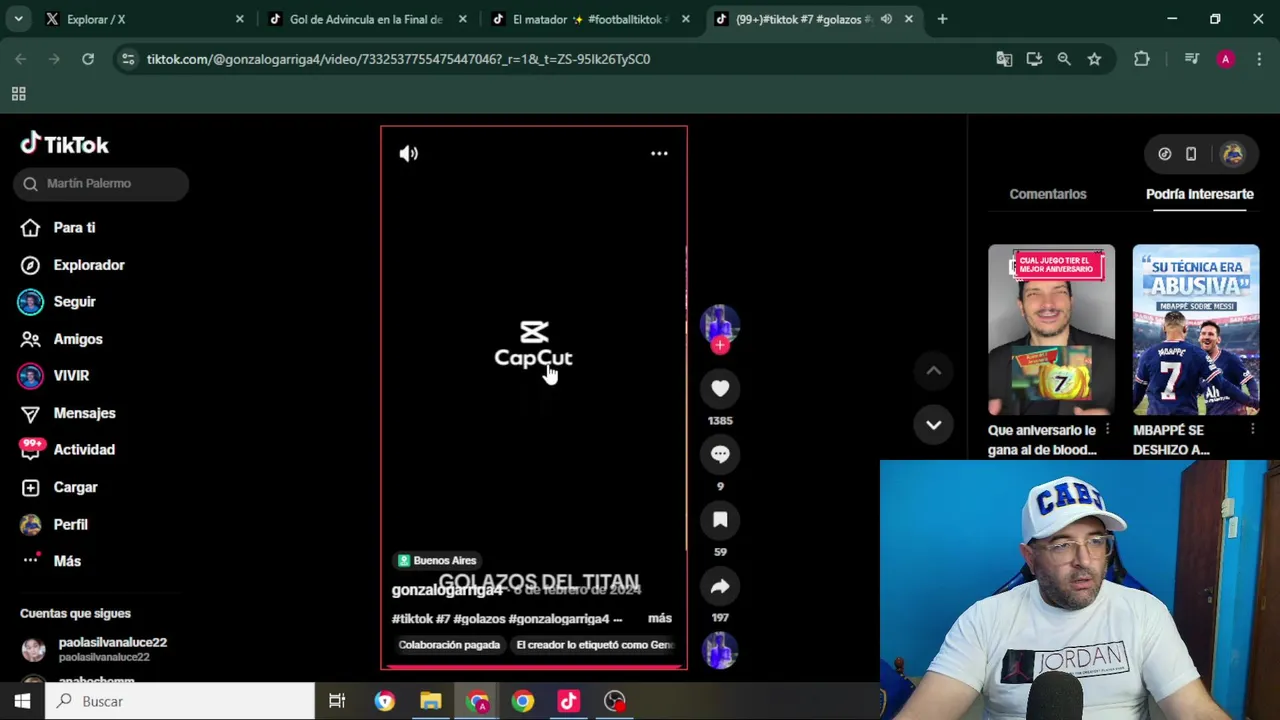The image size is (1280, 720).
Task: Open Seguir in sidebar
Action: click(x=74, y=302)
